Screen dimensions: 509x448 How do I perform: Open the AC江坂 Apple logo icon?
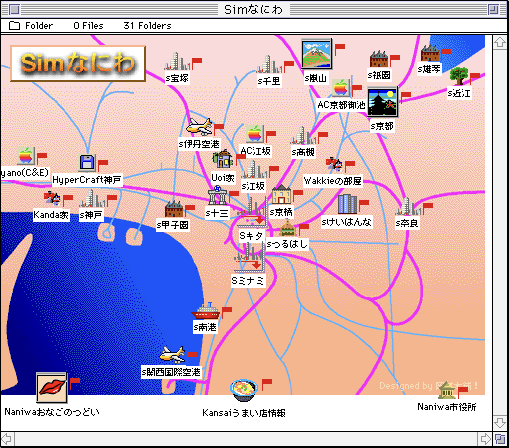(x=255, y=134)
